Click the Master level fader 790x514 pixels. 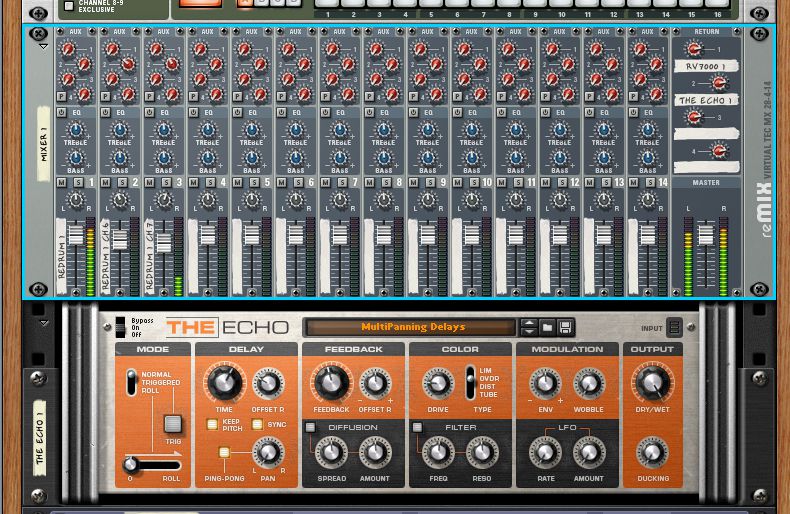(705, 235)
